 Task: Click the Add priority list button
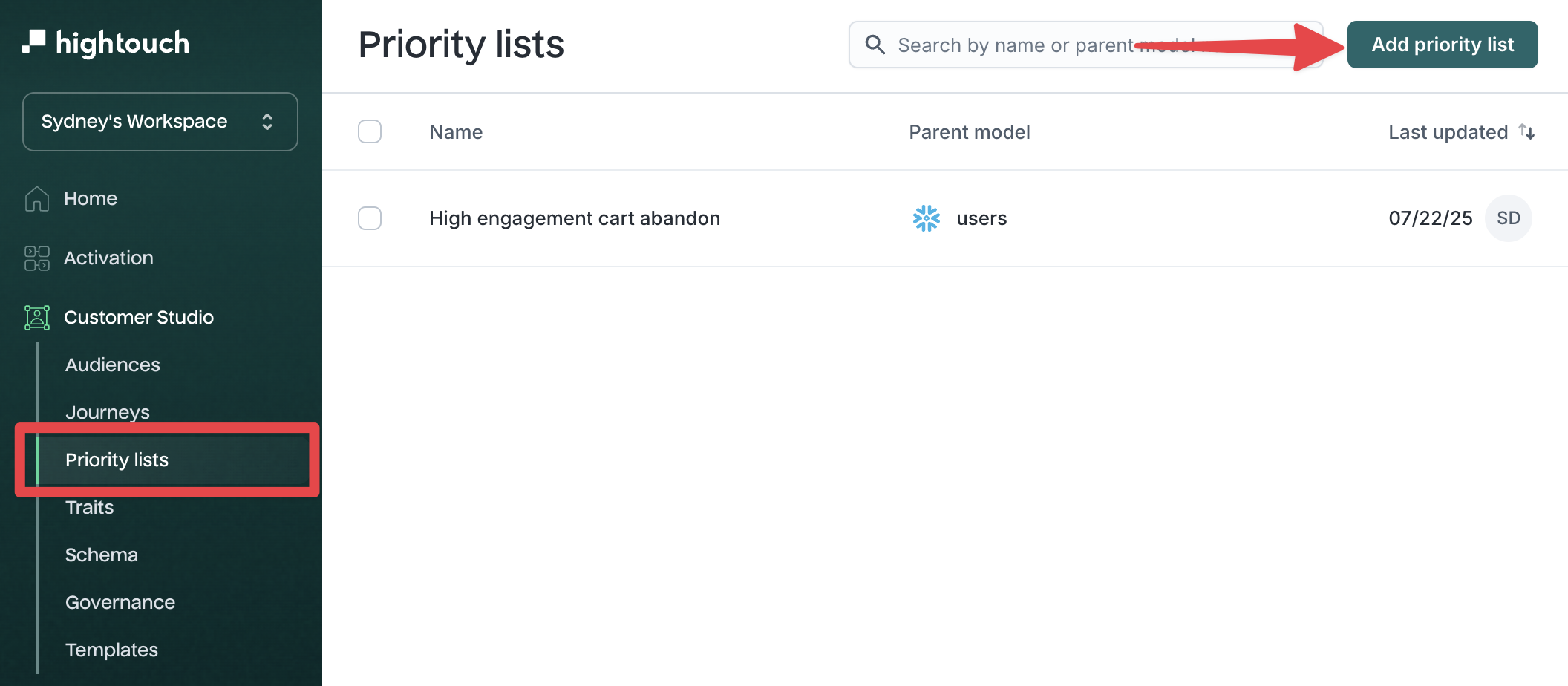point(1442,45)
